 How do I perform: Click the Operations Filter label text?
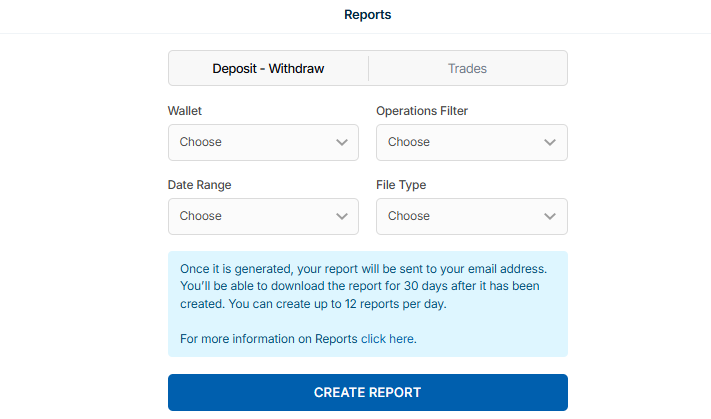tap(421, 111)
